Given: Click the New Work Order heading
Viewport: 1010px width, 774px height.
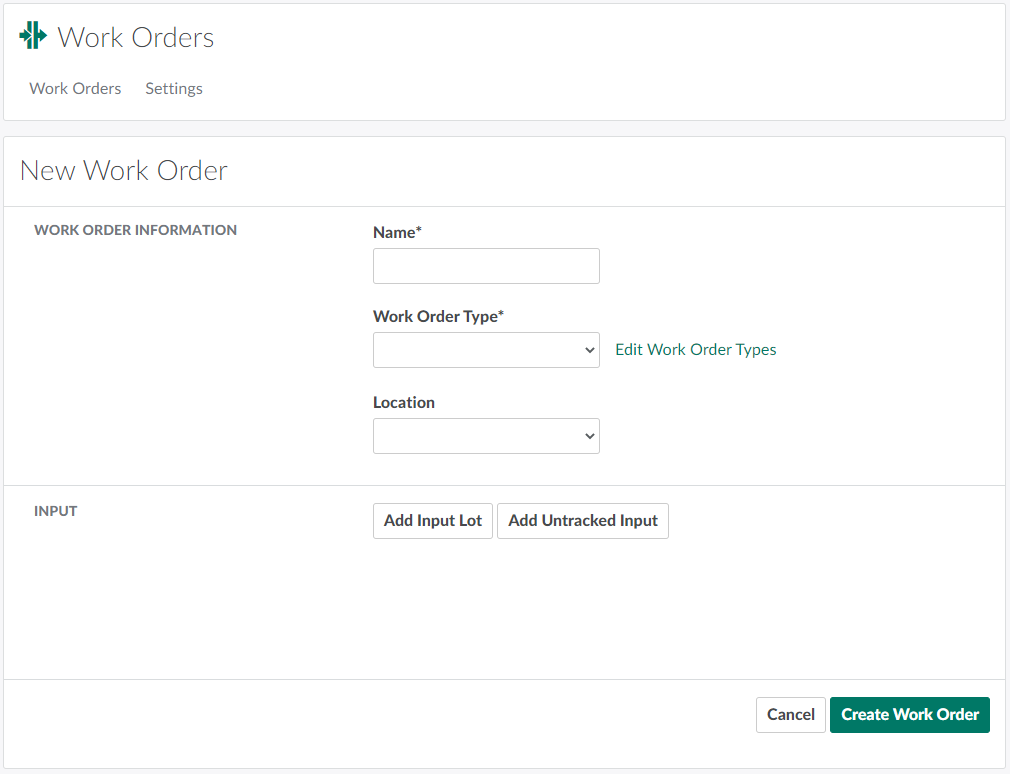Looking at the screenshot, I should coord(124,171).
